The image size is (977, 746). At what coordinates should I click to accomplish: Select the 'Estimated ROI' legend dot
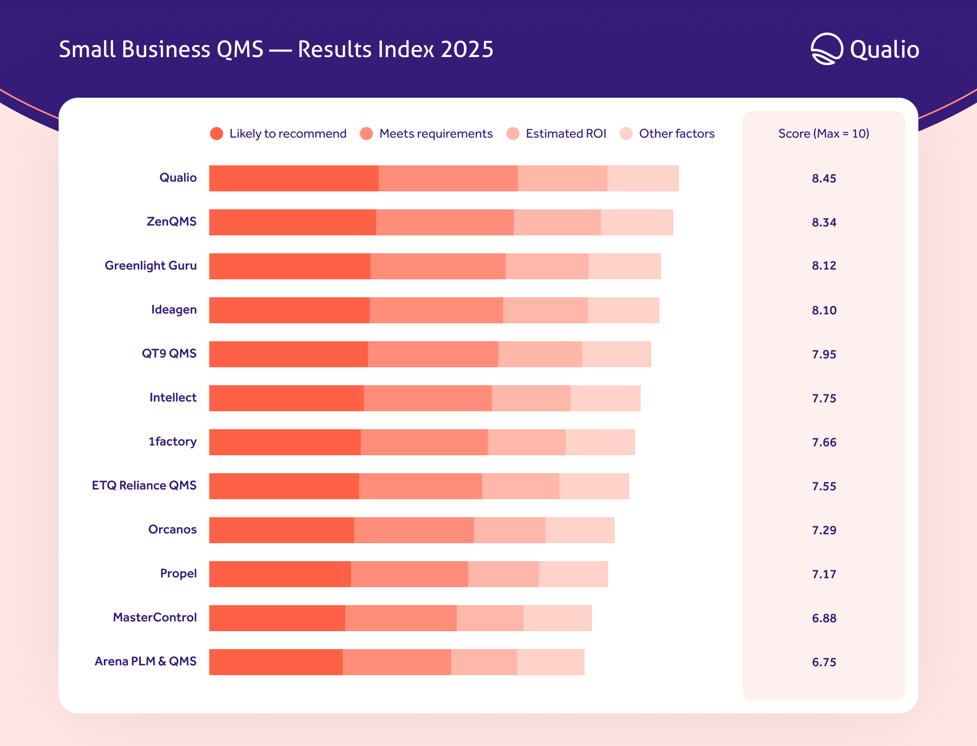513,133
